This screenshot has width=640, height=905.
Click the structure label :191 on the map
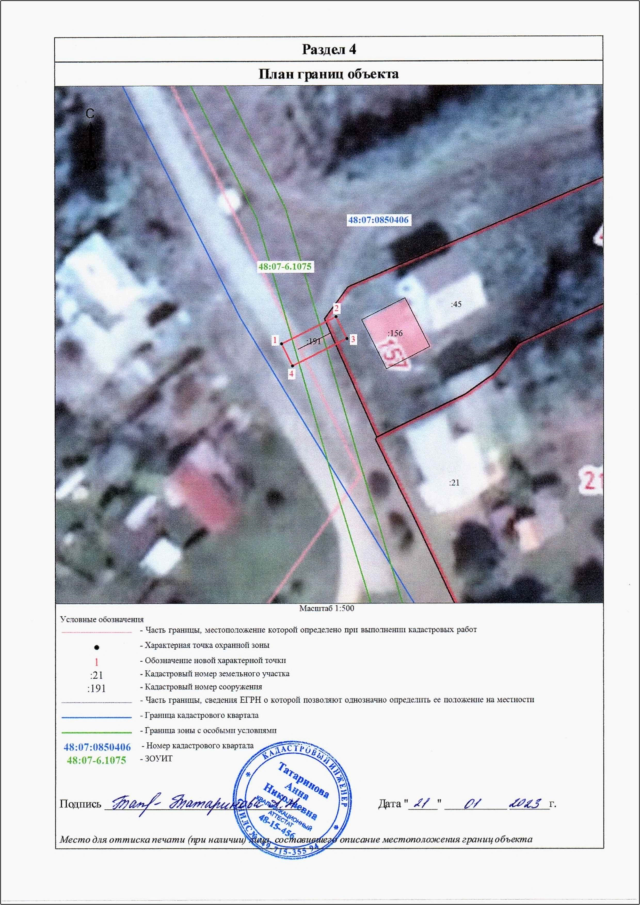[312, 342]
